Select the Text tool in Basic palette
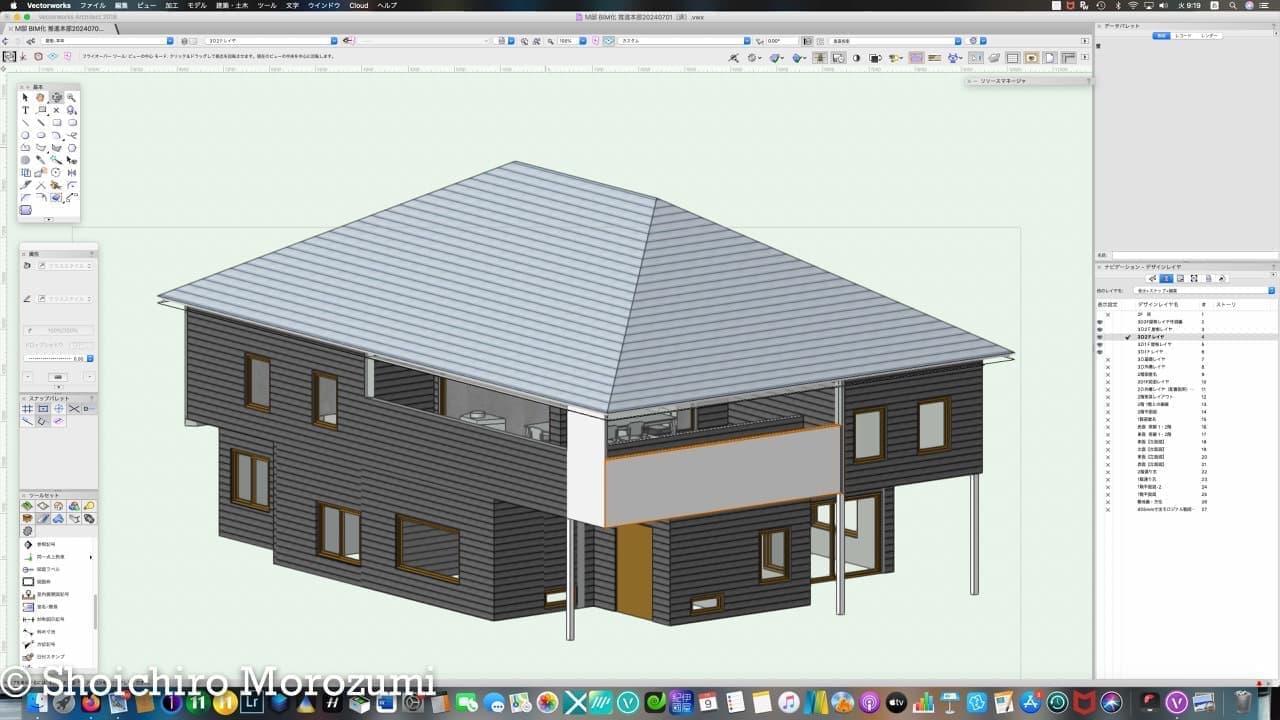Screen dimensions: 1280x720 pyautogui.click(x=25, y=110)
